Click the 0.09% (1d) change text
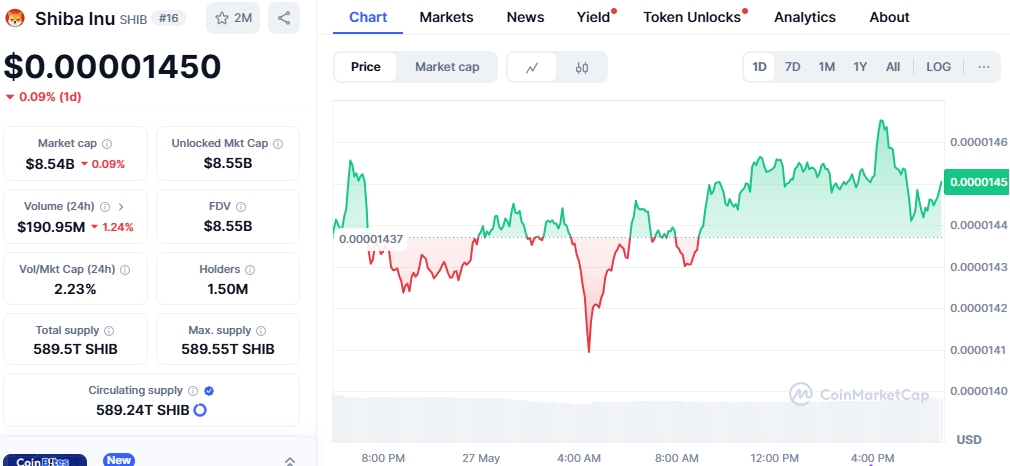The image size is (1010, 466). [x=50, y=97]
